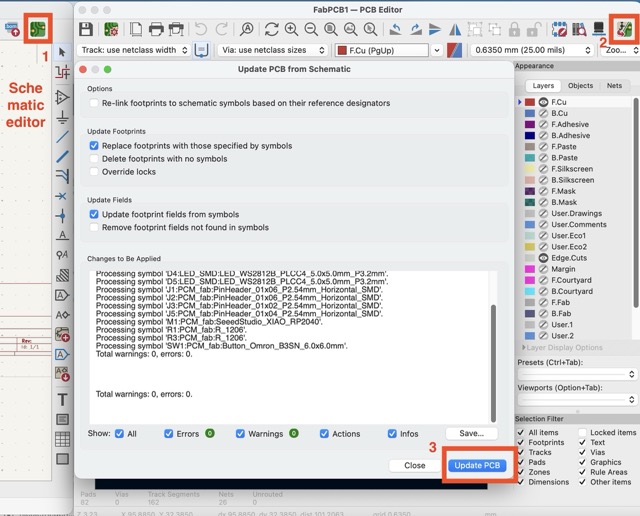Select the F.Silkscreen layer row
This screenshot has height=516, width=640.
[576, 169]
